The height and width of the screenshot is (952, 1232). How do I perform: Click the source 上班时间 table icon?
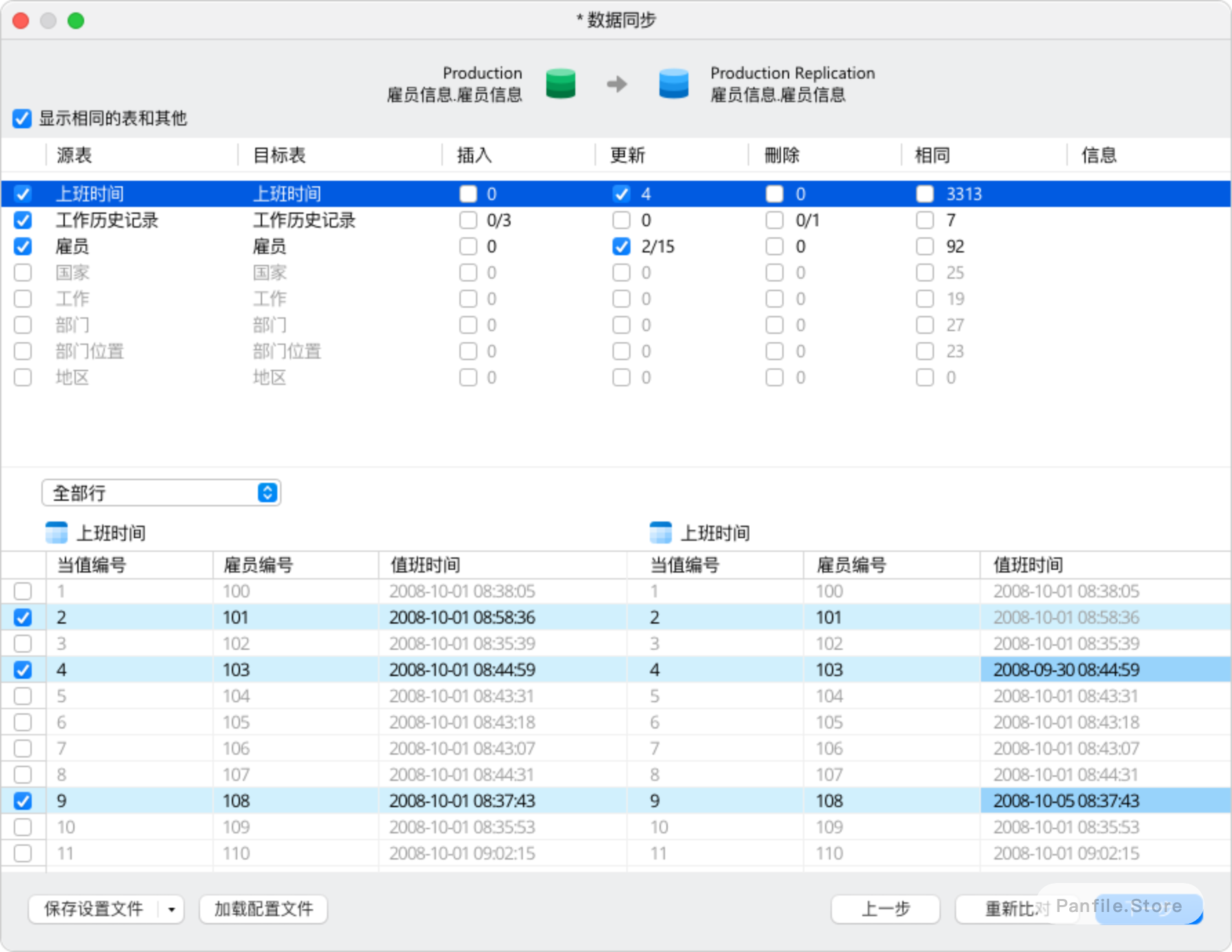point(57,533)
